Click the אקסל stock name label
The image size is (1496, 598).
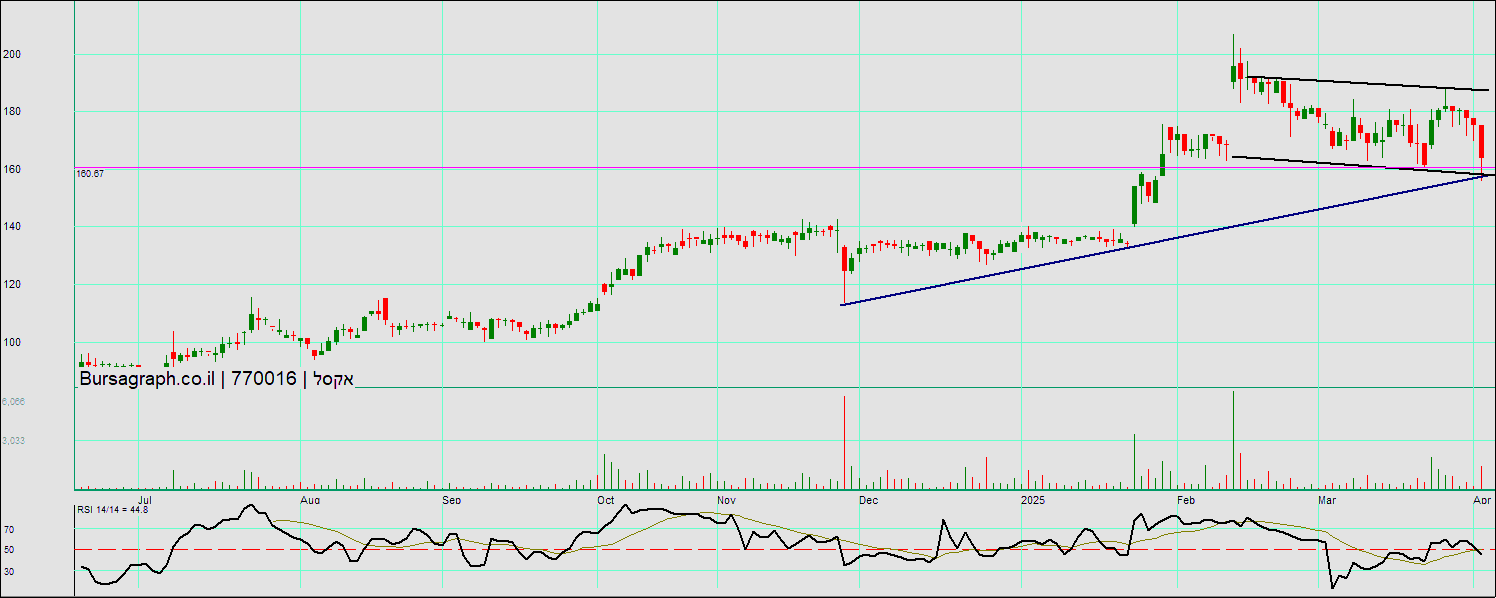[334, 379]
